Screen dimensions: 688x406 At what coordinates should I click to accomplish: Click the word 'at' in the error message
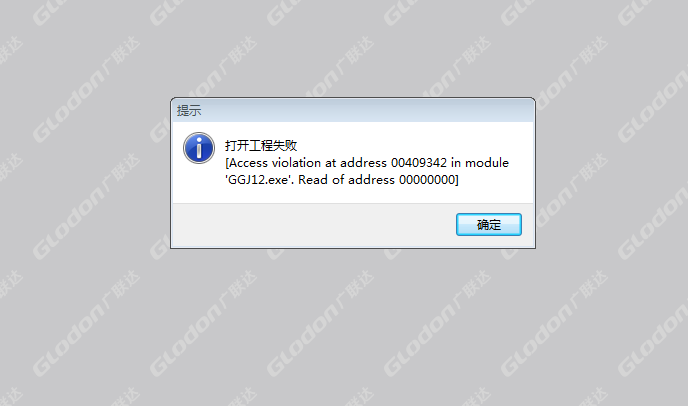coord(331,163)
